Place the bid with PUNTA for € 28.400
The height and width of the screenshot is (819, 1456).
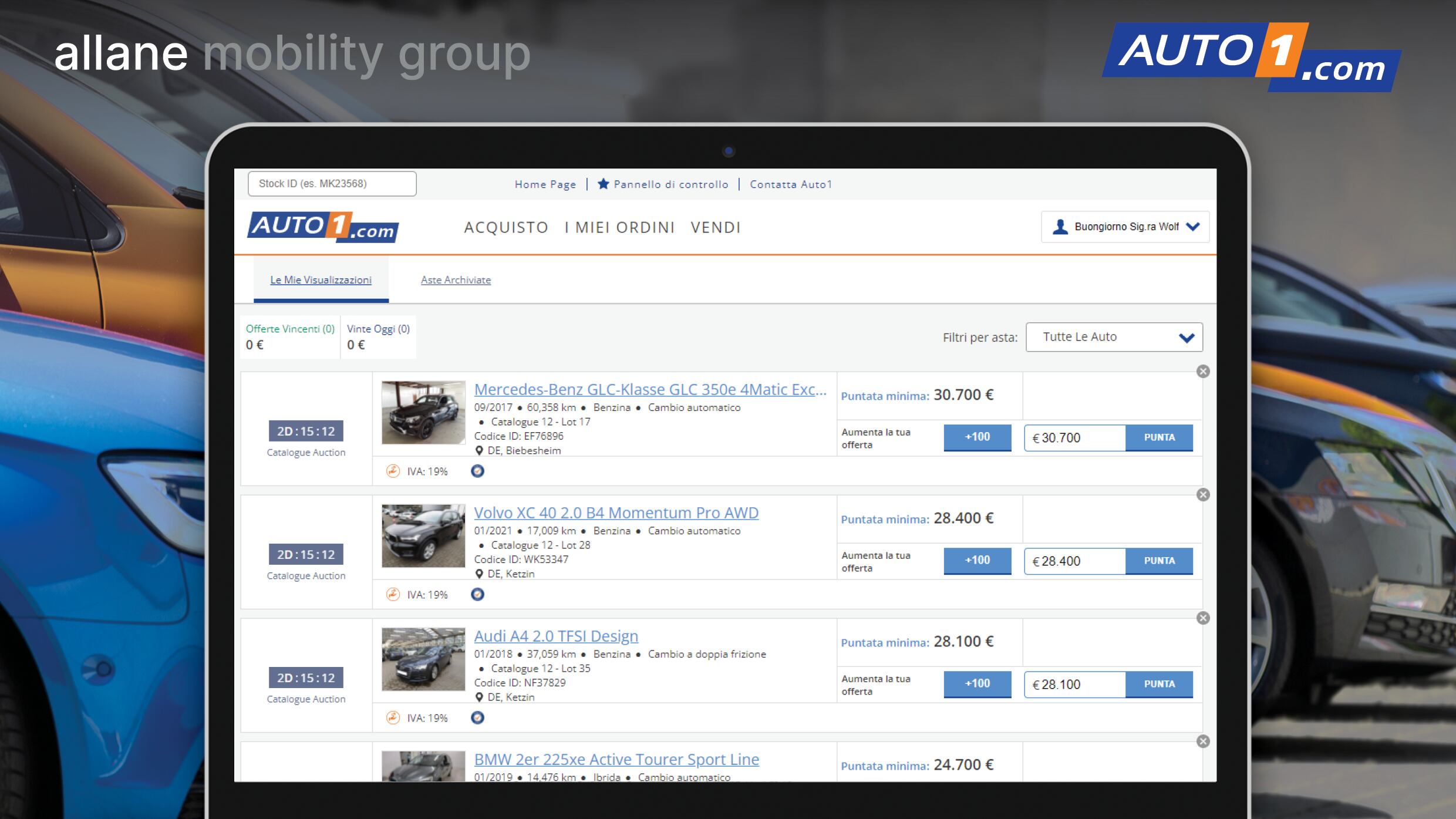1159,561
